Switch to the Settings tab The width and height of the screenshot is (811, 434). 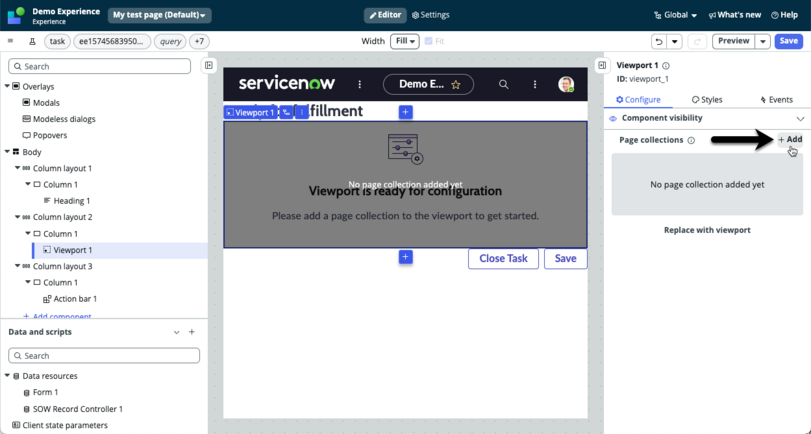[x=431, y=15]
